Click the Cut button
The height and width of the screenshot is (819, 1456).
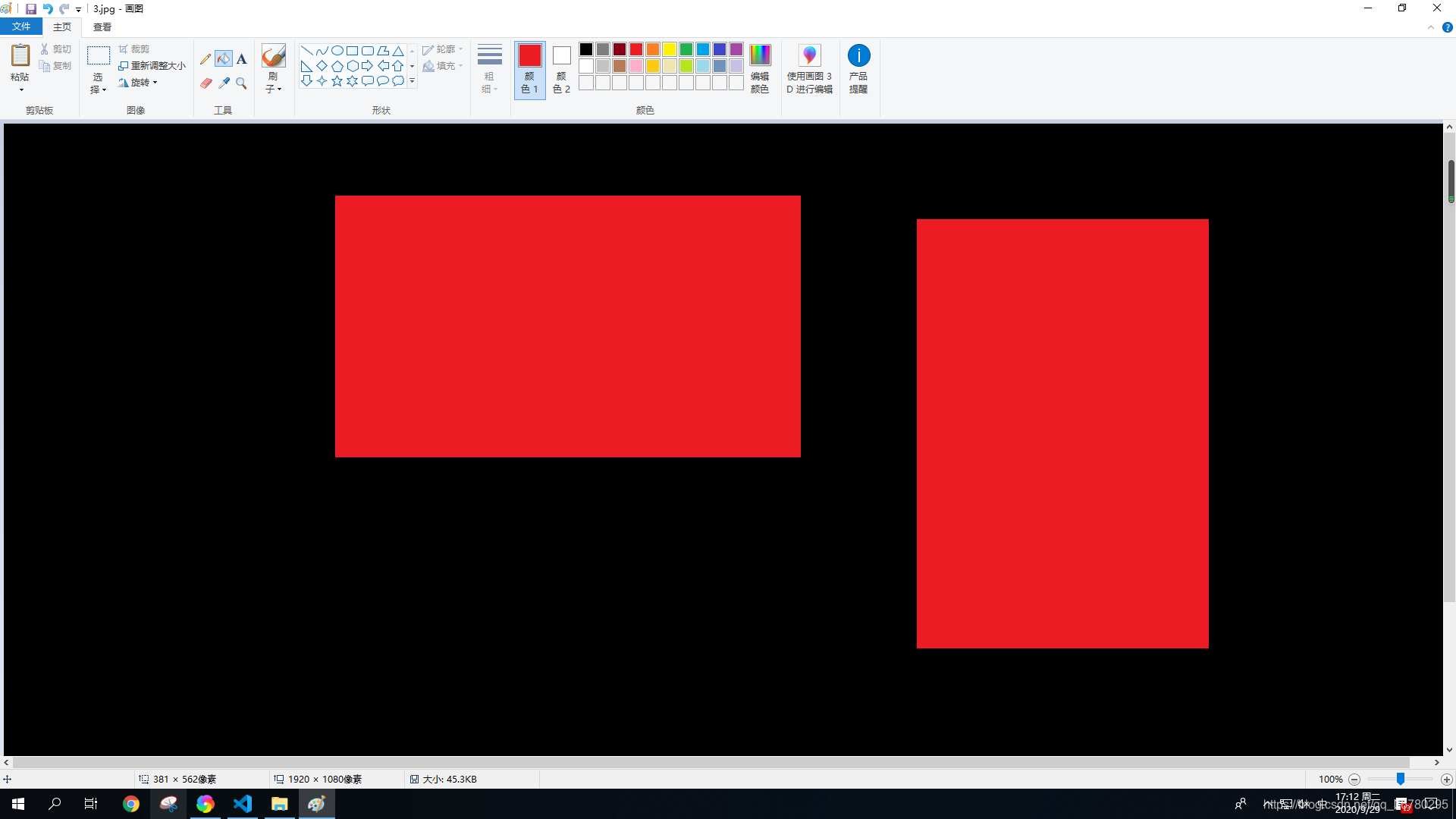tap(55, 49)
